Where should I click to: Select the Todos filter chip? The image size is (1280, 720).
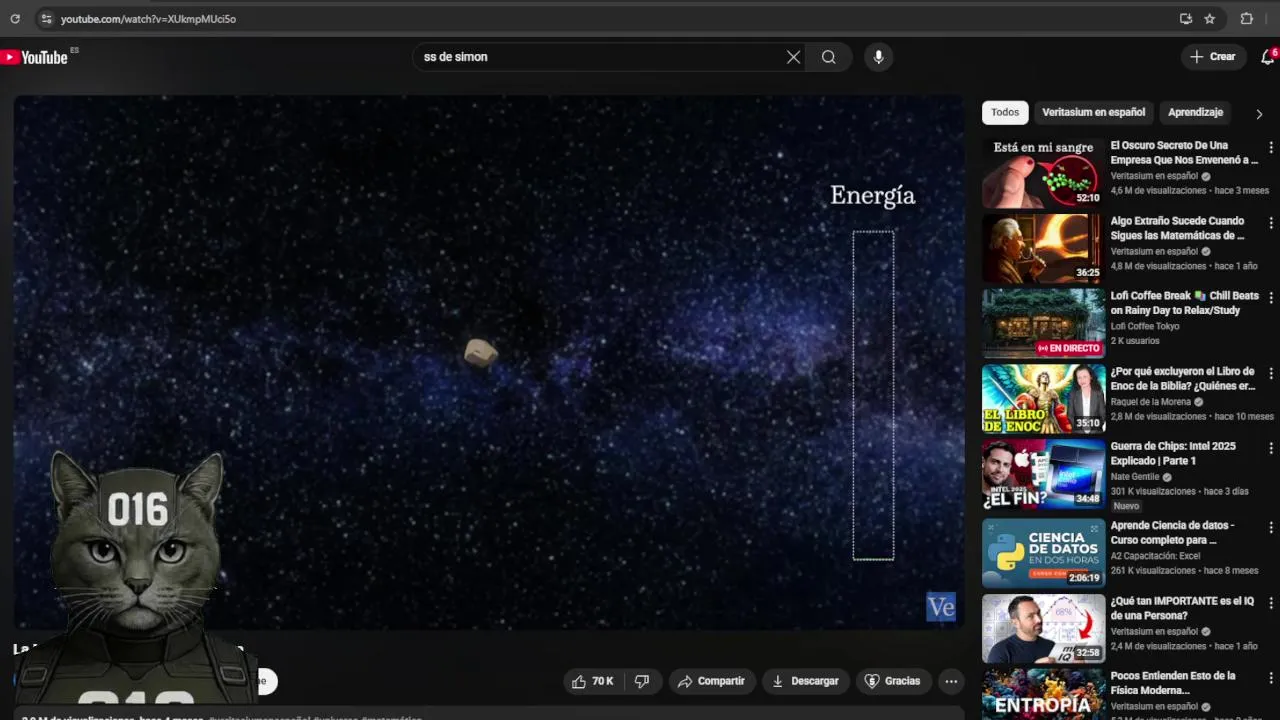coord(1005,112)
